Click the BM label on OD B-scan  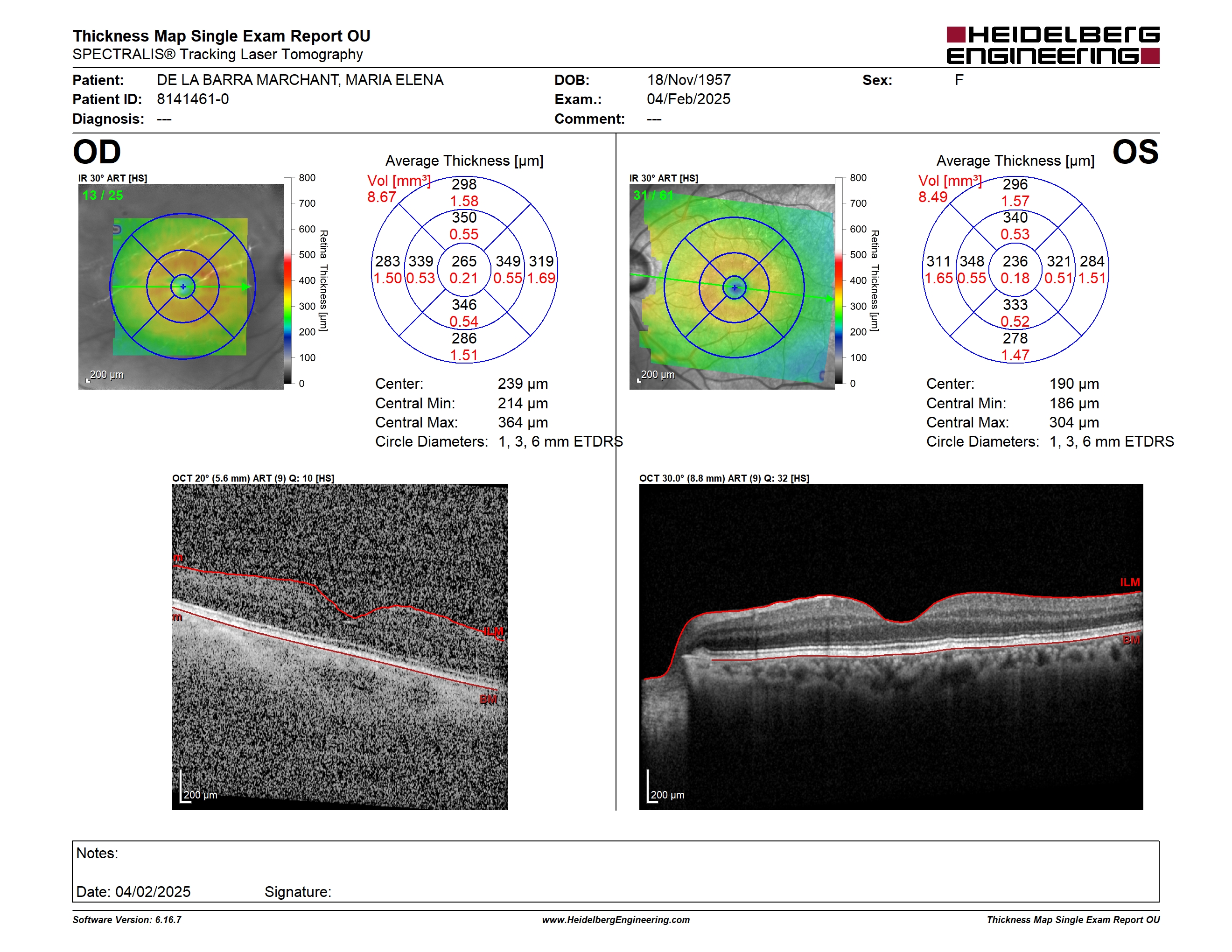[x=489, y=700]
